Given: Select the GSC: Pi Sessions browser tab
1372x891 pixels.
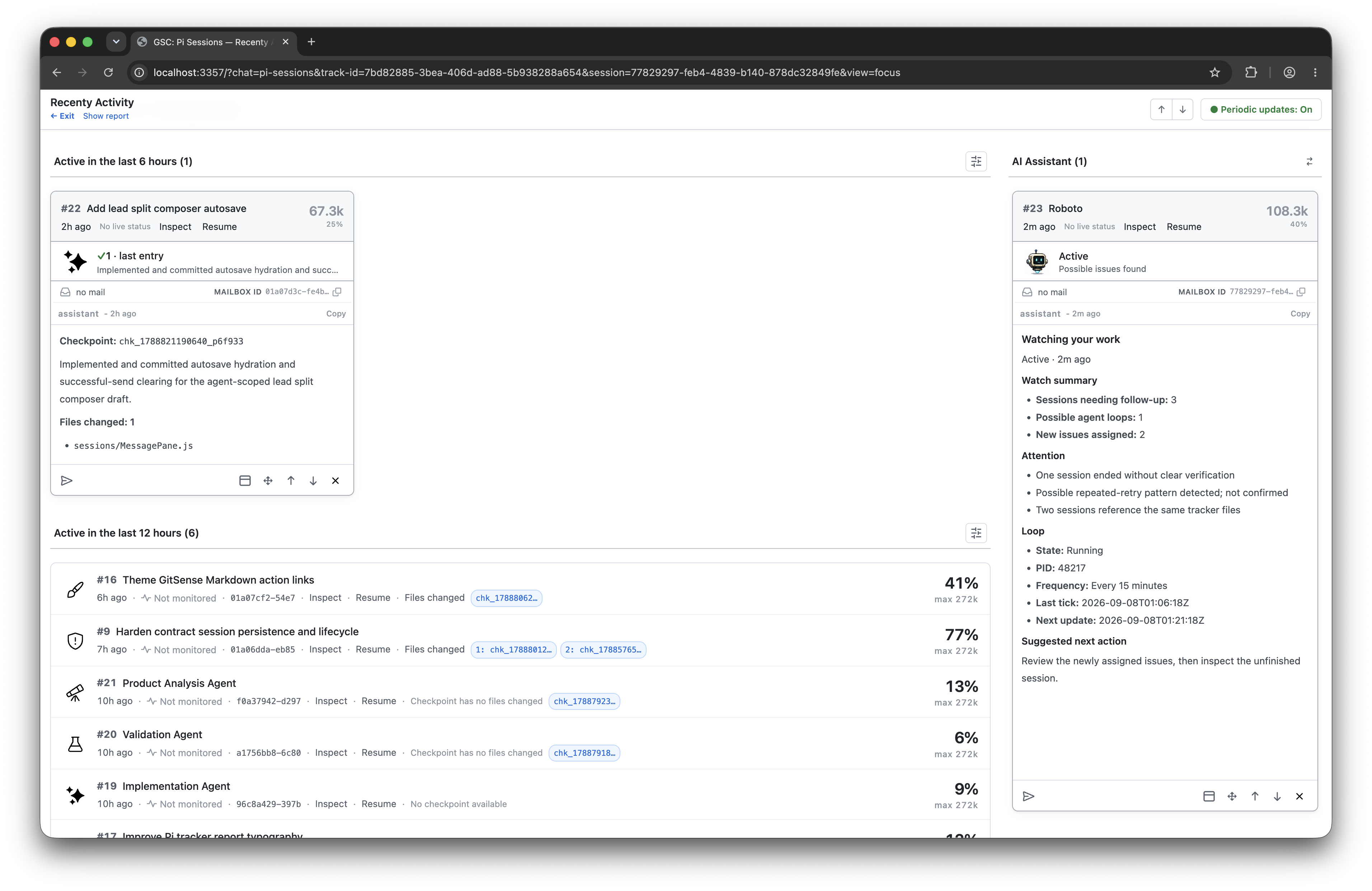Looking at the screenshot, I should (213, 42).
